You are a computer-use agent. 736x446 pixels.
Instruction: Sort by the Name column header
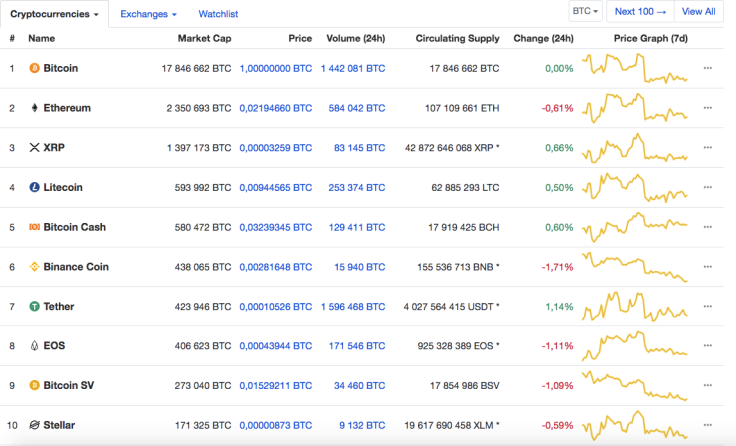pyautogui.click(x=41, y=38)
